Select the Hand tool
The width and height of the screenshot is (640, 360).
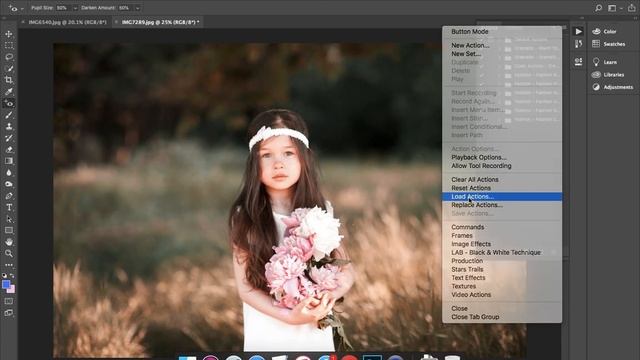click(9, 242)
